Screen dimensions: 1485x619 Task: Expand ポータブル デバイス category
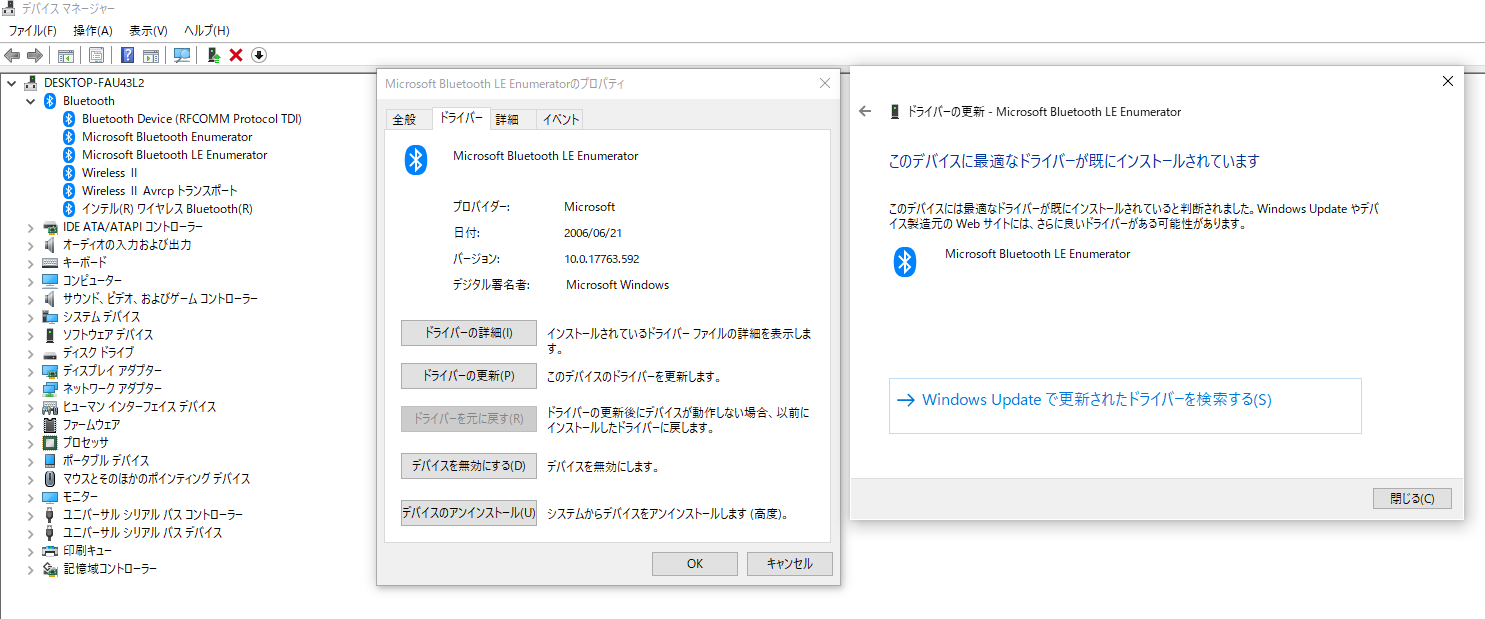pyautogui.click(x=31, y=461)
